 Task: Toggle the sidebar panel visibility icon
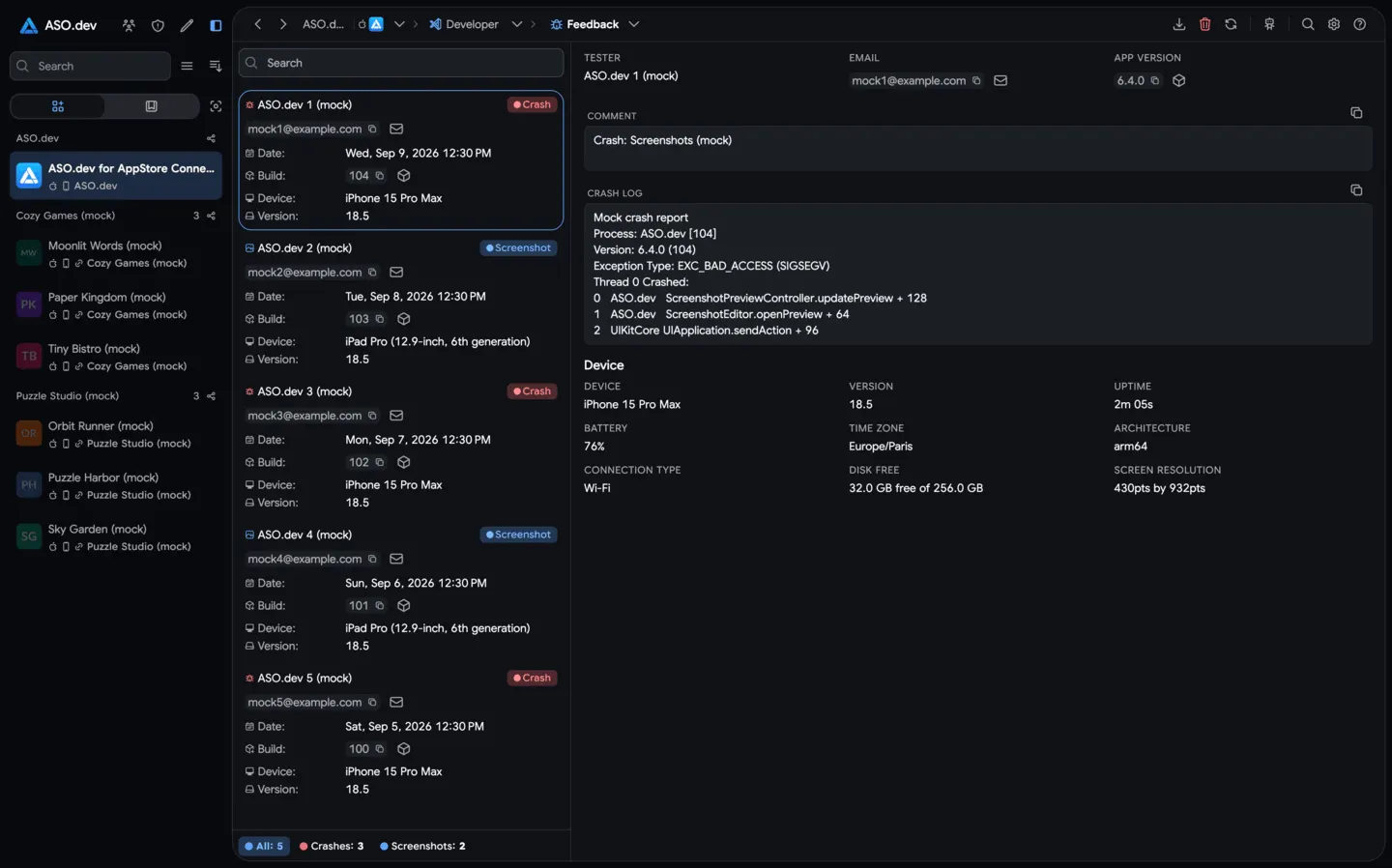click(x=216, y=25)
